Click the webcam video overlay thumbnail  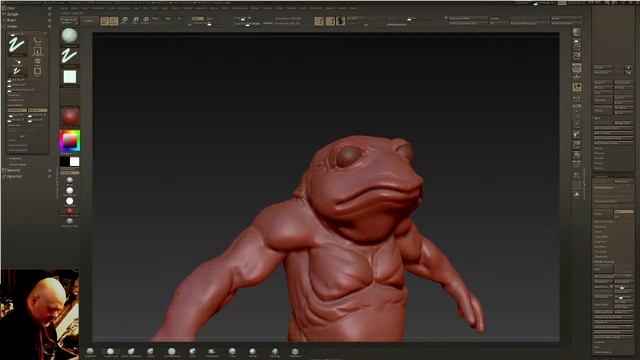pyautogui.click(x=40, y=314)
